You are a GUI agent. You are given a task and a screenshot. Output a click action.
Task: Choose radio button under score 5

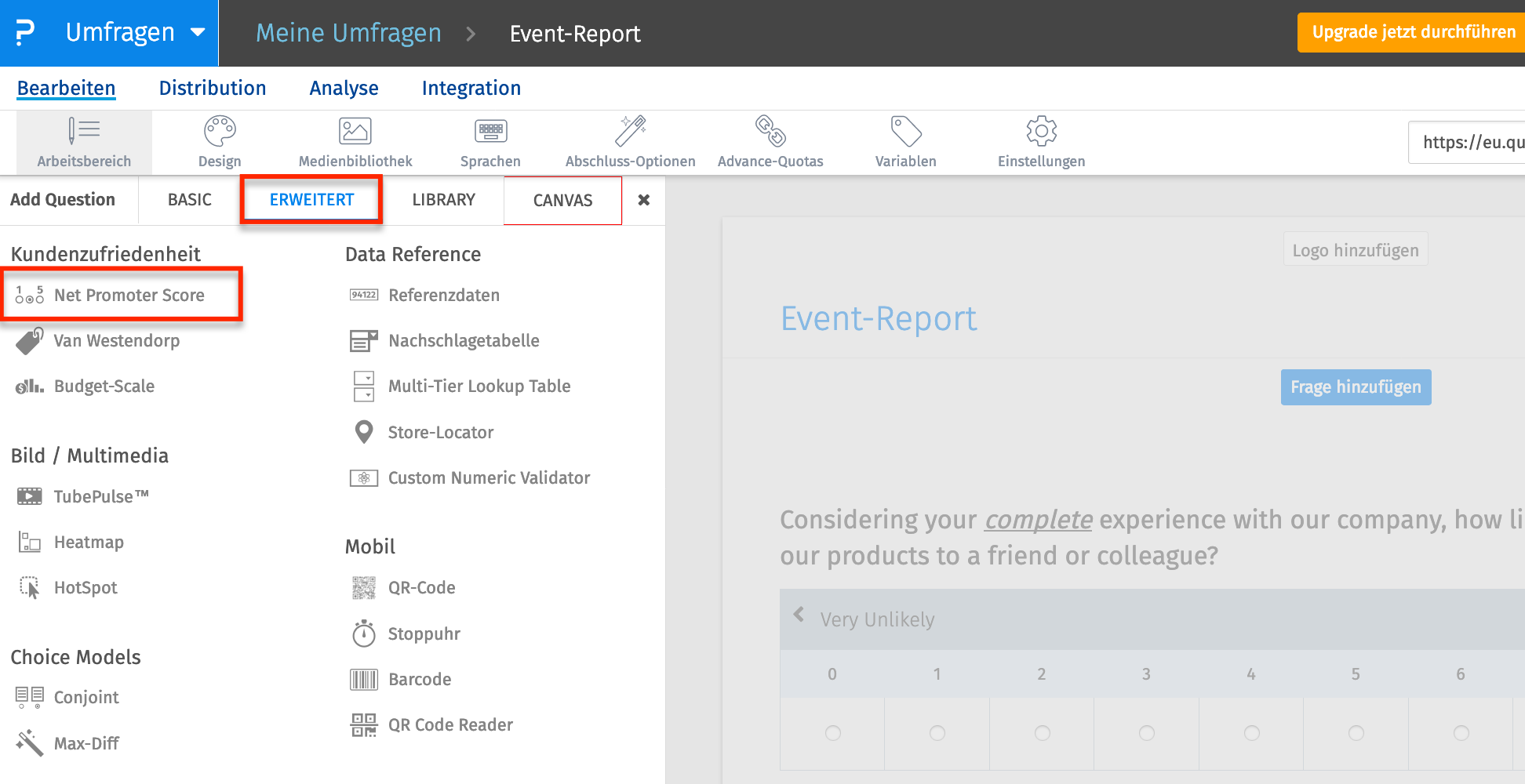pyautogui.click(x=1356, y=733)
